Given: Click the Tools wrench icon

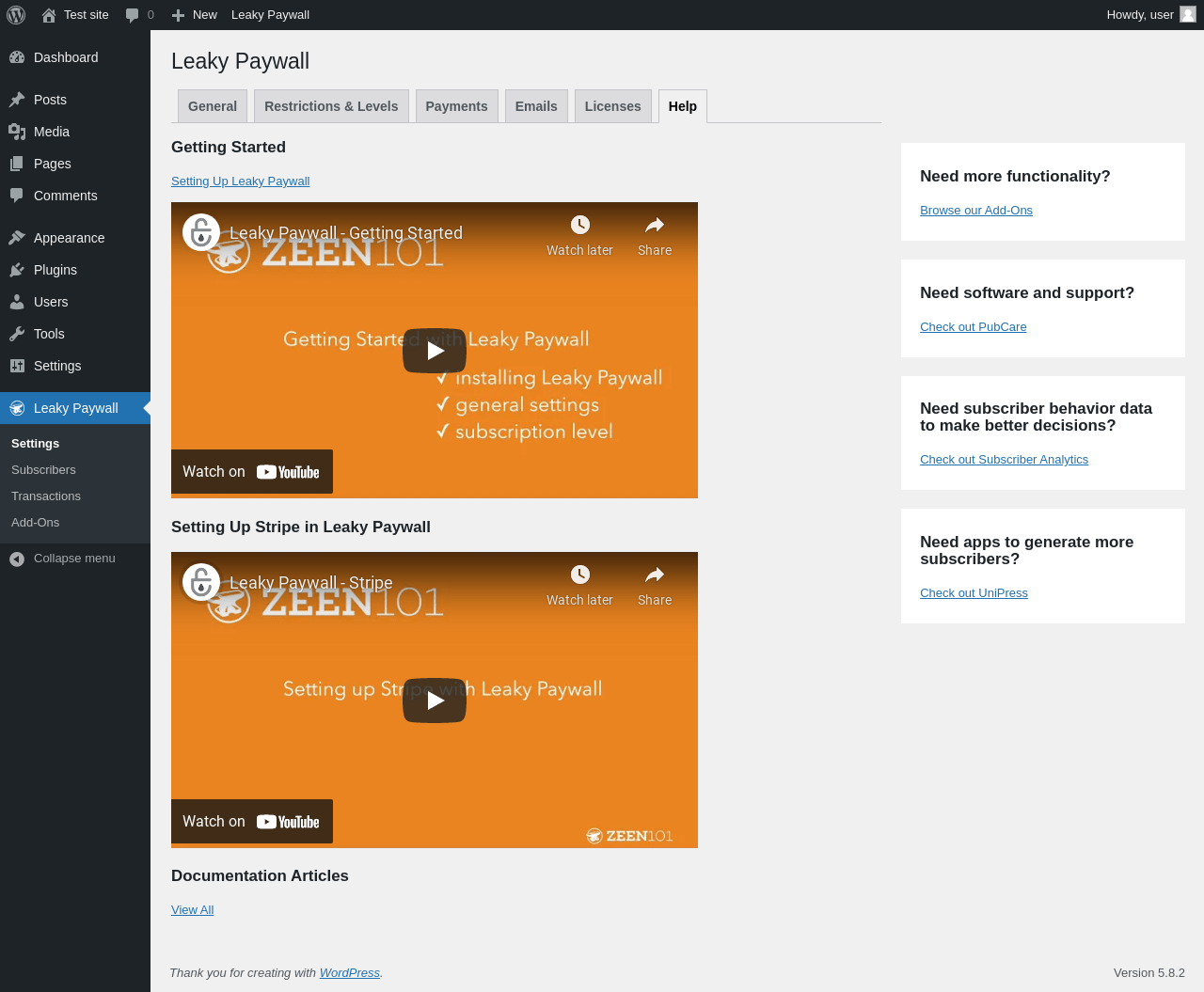Looking at the screenshot, I should point(17,334).
